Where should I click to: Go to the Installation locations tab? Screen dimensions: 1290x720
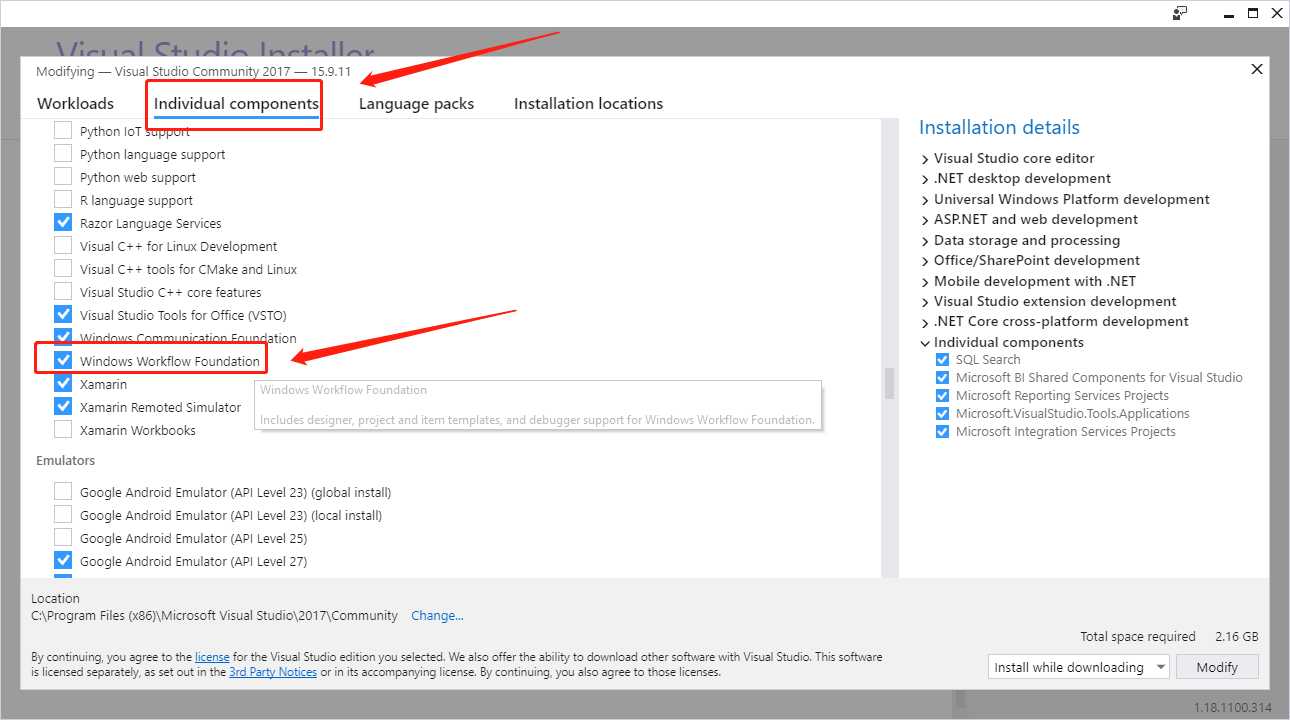point(588,103)
